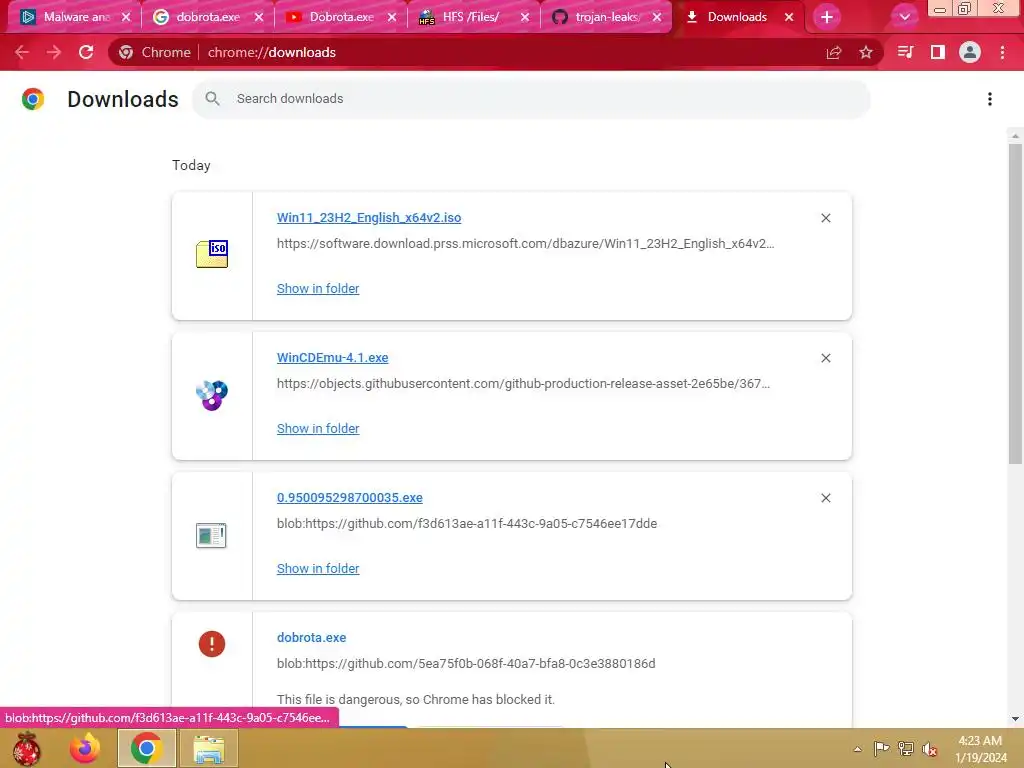The height and width of the screenshot is (768, 1024).
Task: Open the Downloads page more actions menu
Action: click(x=990, y=99)
